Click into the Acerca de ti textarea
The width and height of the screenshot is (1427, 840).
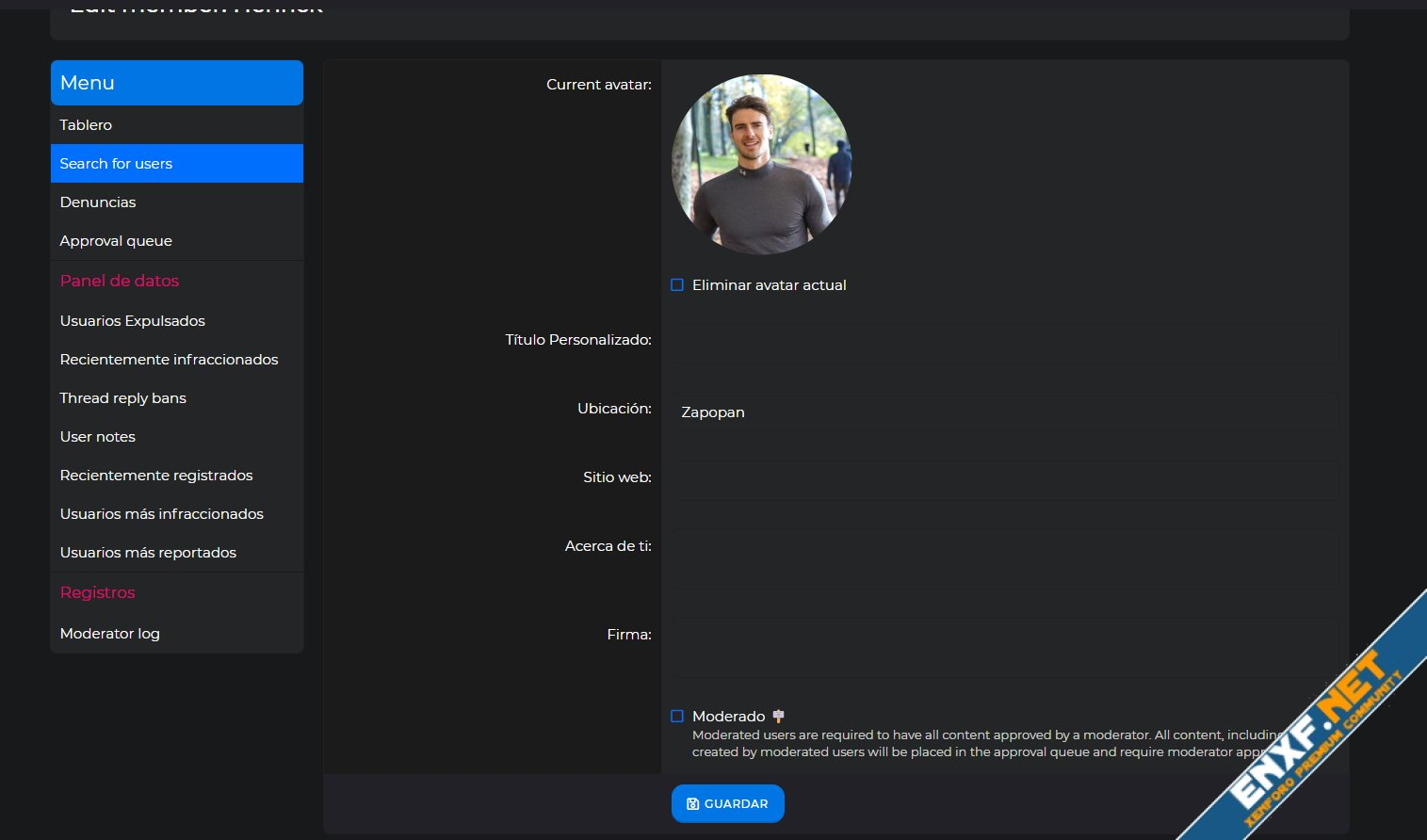[x=1004, y=559]
